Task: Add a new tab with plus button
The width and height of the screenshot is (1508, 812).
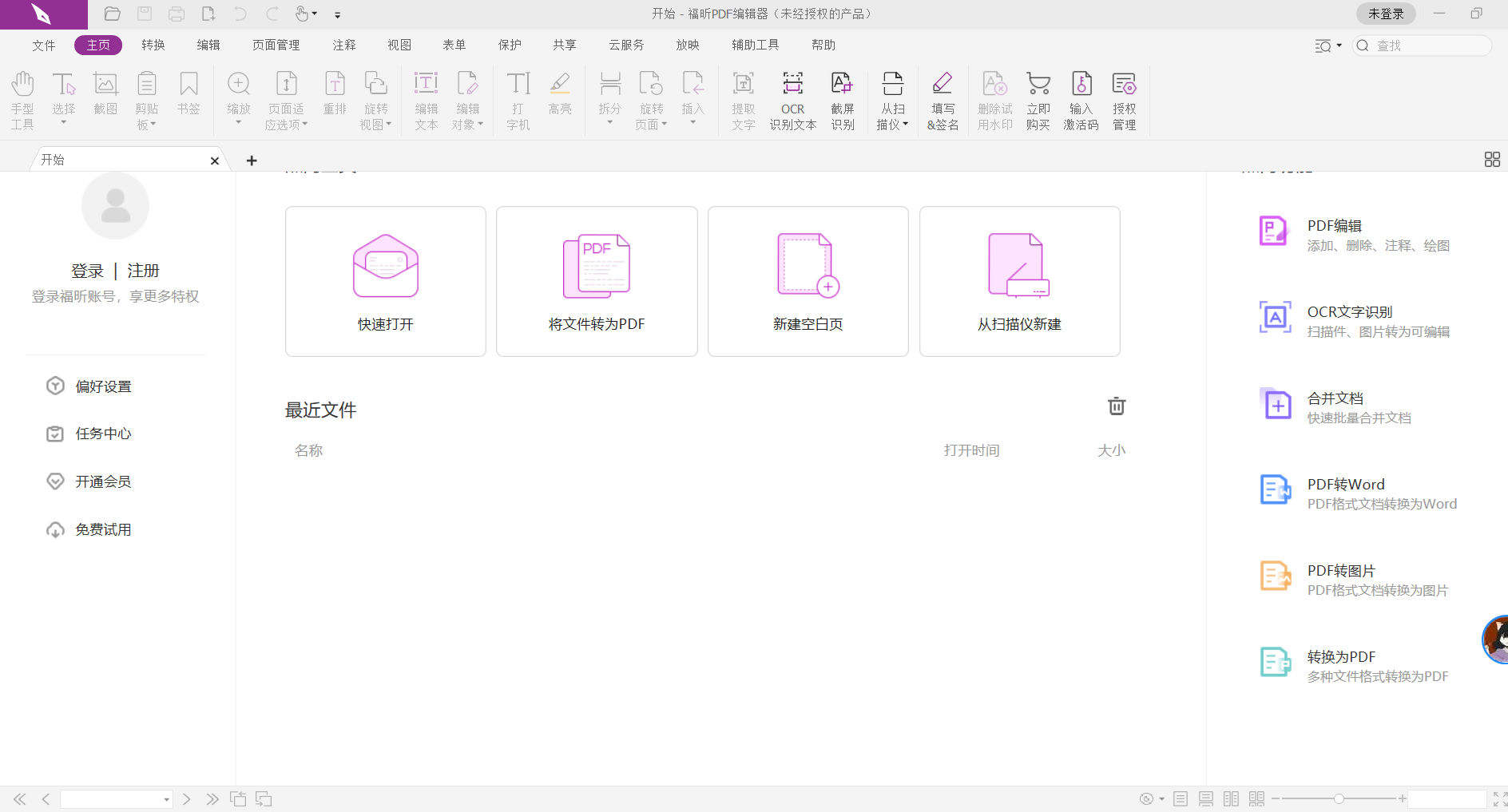Action: point(252,160)
